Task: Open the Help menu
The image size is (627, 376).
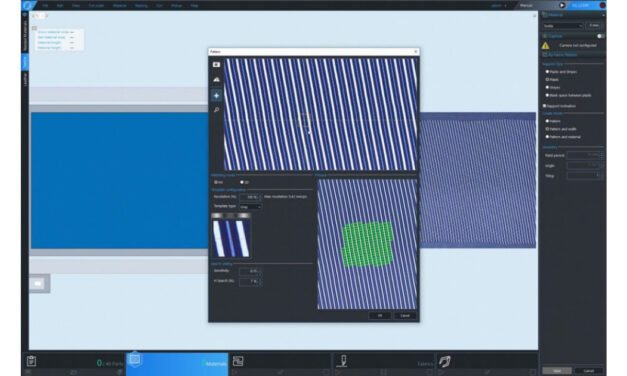Action: (x=194, y=6)
